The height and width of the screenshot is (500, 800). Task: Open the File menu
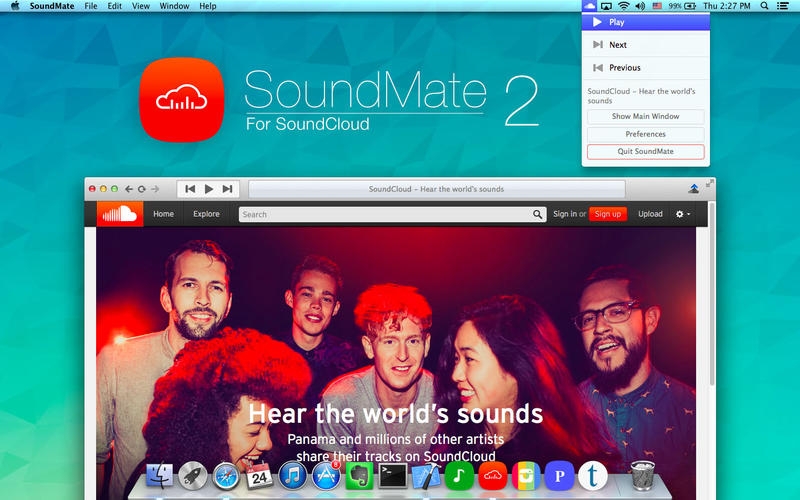point(91,6)
